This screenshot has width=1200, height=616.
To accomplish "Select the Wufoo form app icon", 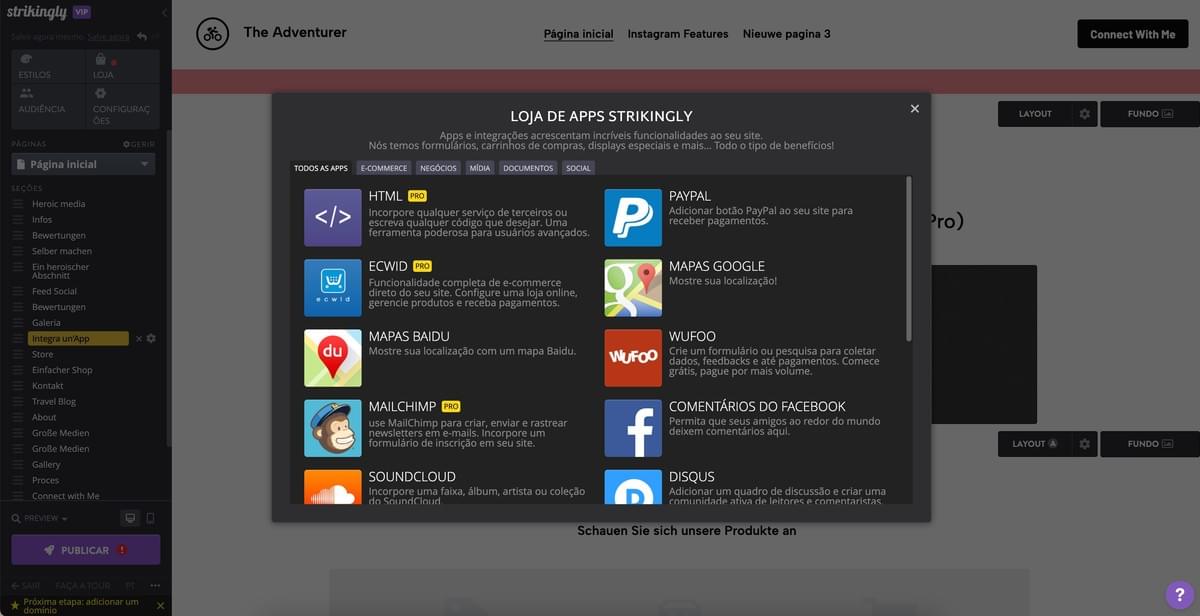I will (633, 358).
